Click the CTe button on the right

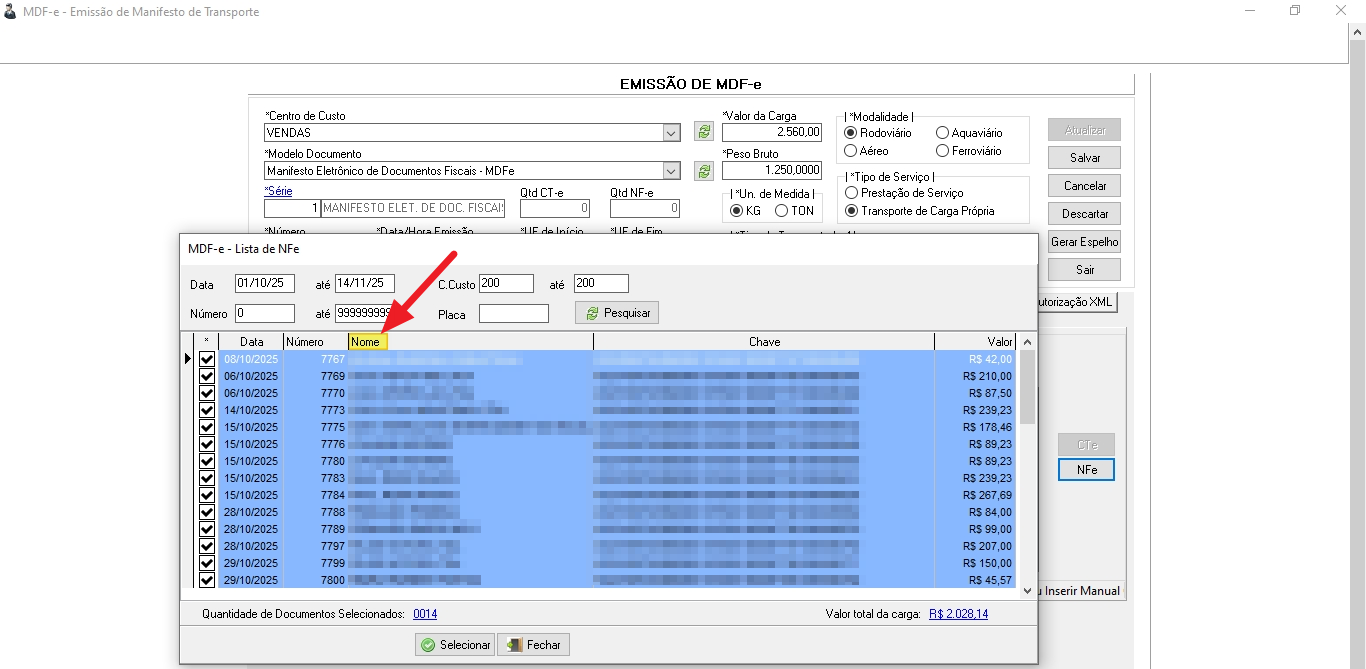1086,445
